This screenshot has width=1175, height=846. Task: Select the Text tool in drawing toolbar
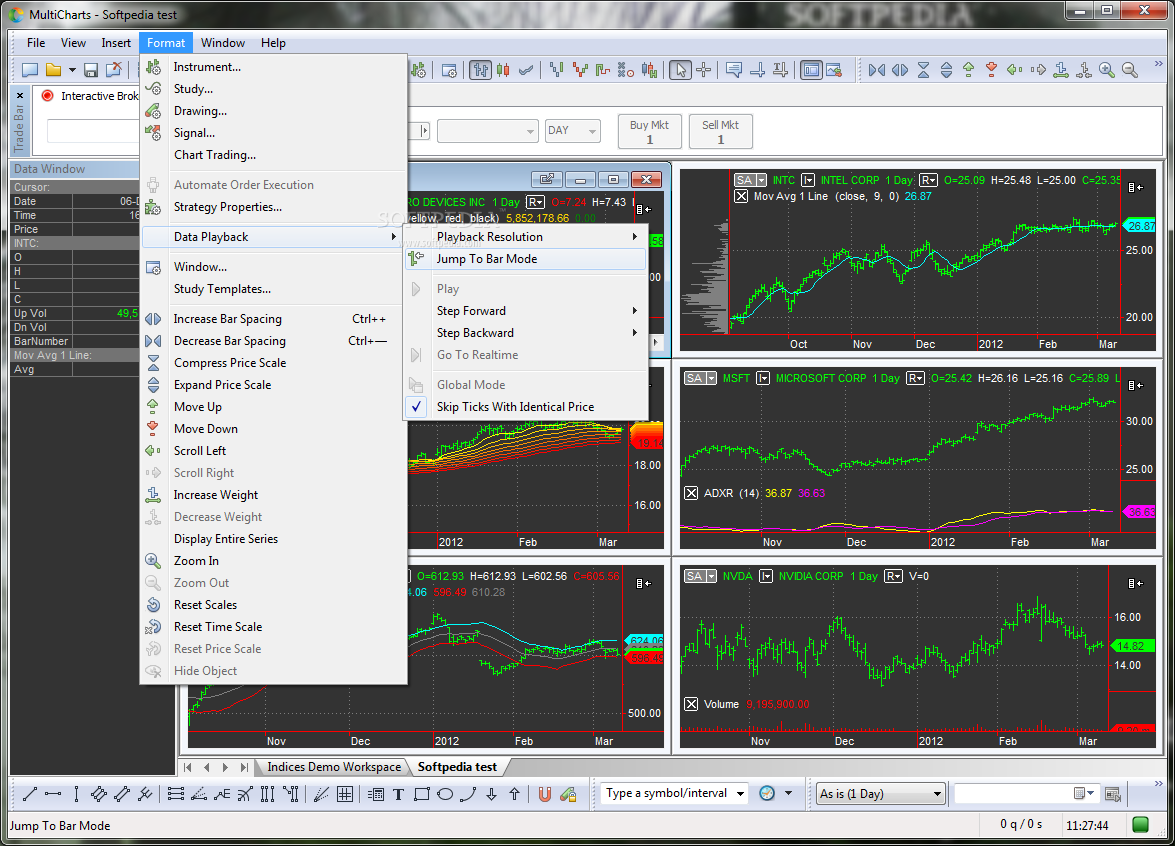(398, 794)
